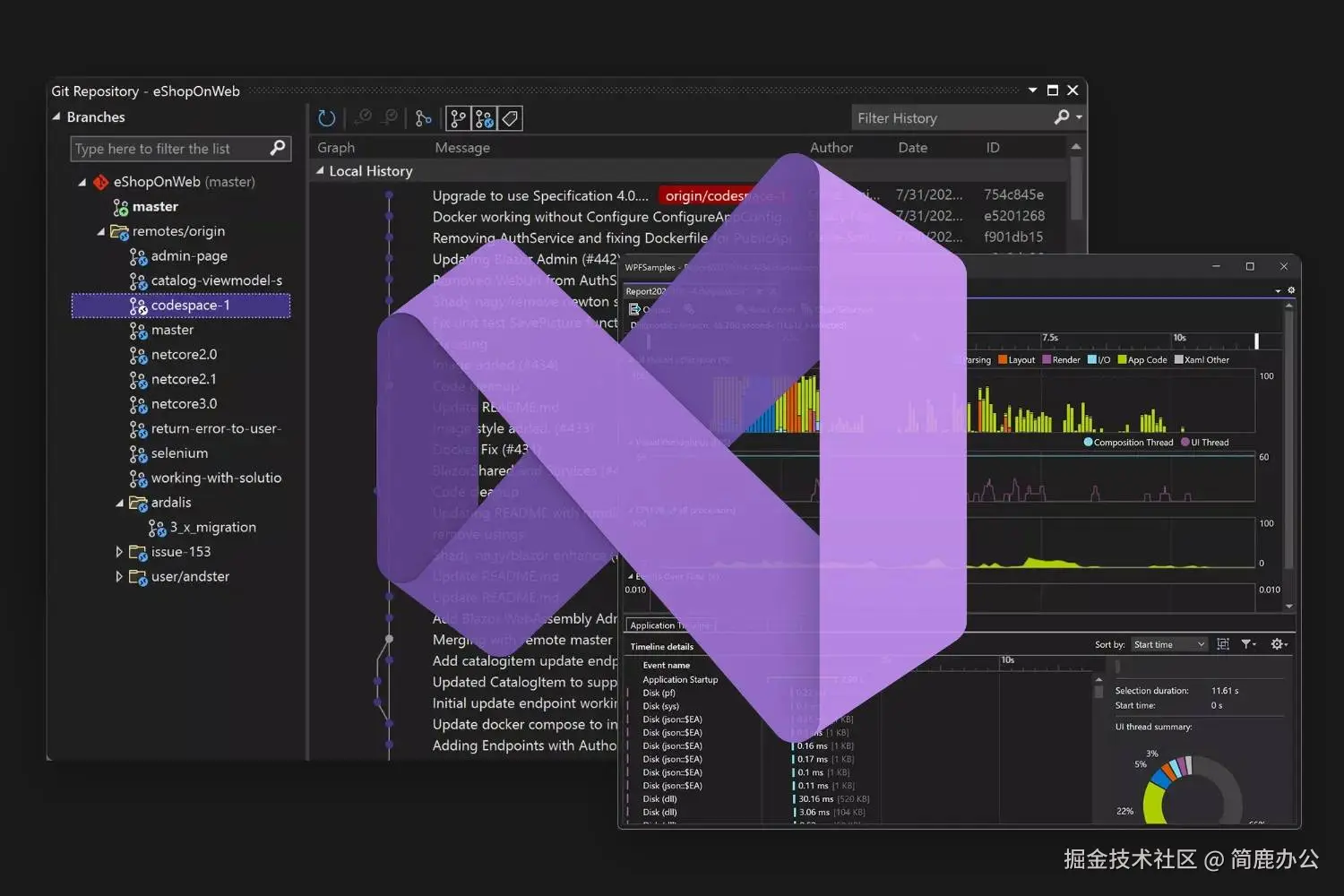
Task: Click the Push icon in the Git toolbar
Action: tap(390, 117)
